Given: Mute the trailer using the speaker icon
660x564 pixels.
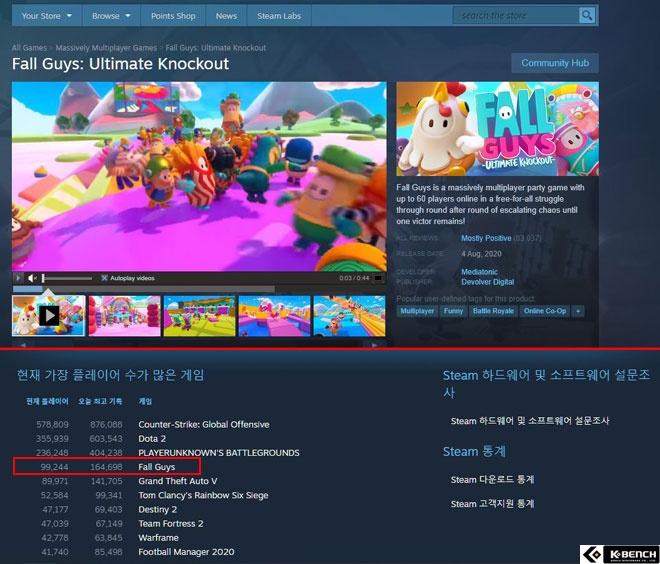Looking at the screenshot, I should coord(32,278).
